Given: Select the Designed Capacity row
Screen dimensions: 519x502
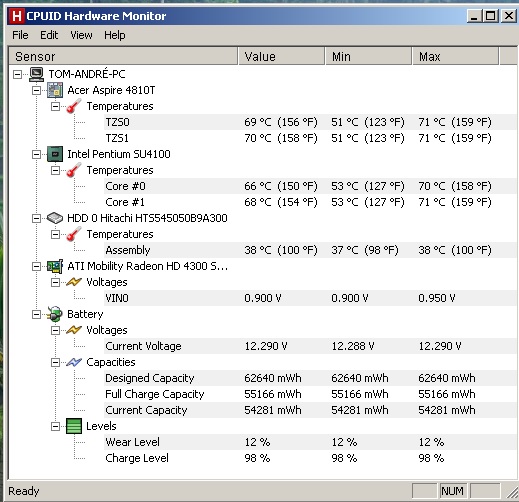Looking at the screenshot, I should pyautogui.click(x=310, y=378).
